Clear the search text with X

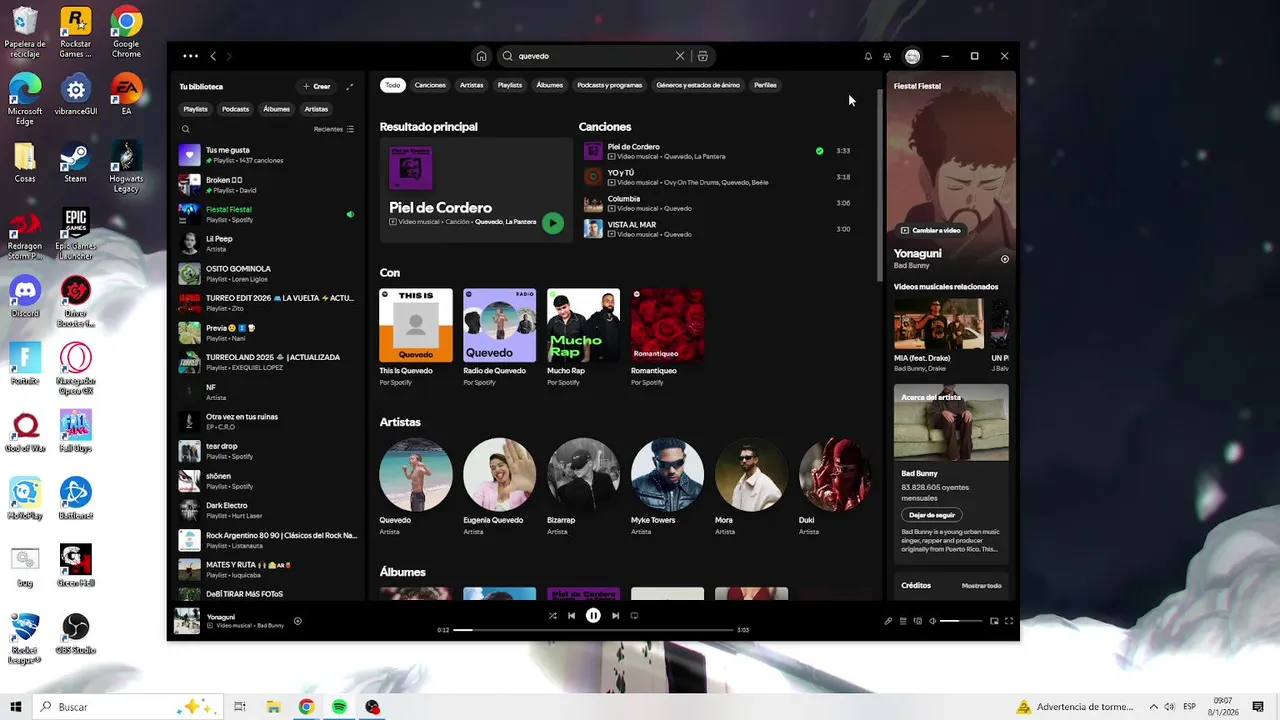point(680,56)
